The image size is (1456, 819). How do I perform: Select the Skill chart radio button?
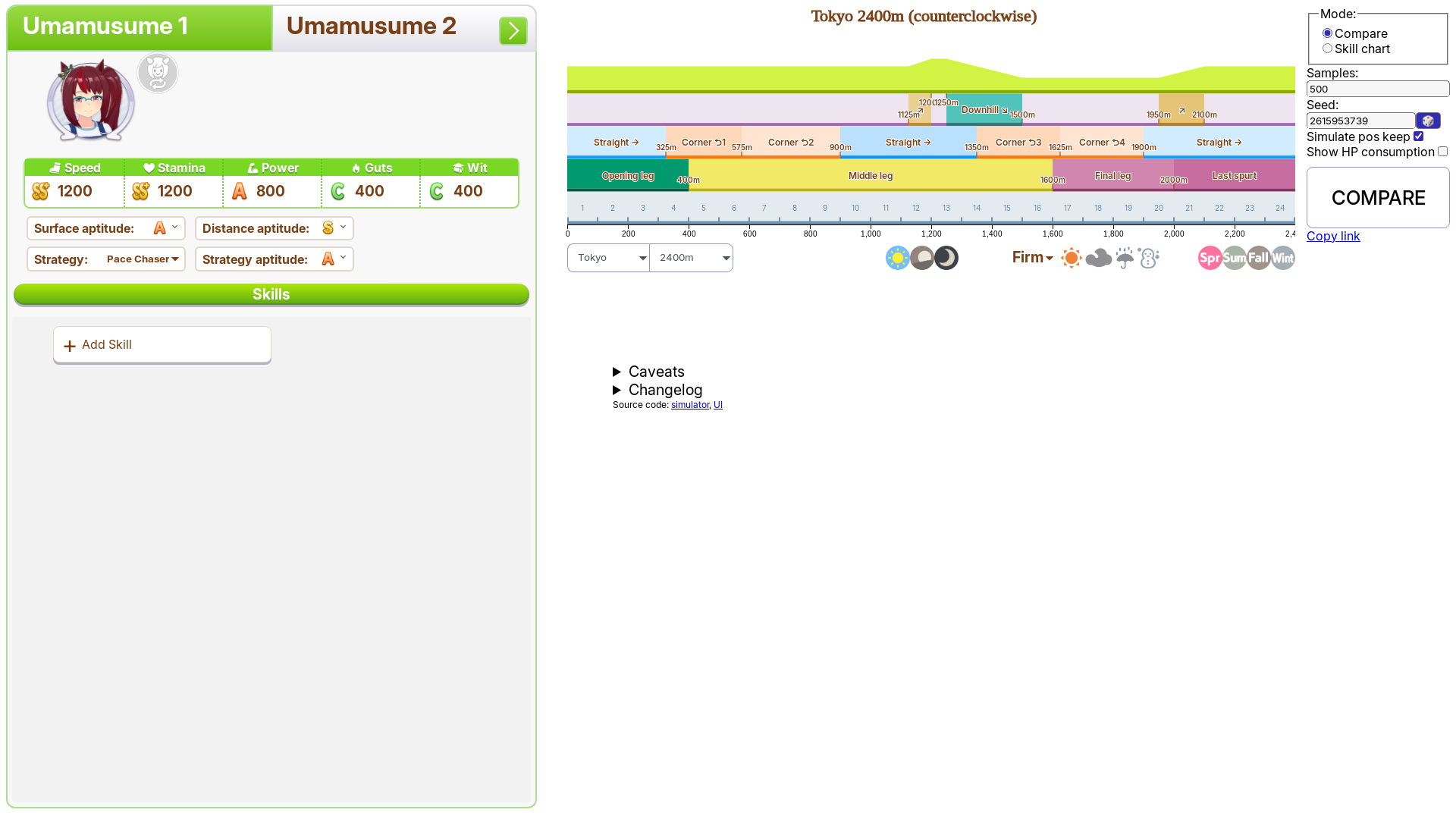click(1327, 49)
